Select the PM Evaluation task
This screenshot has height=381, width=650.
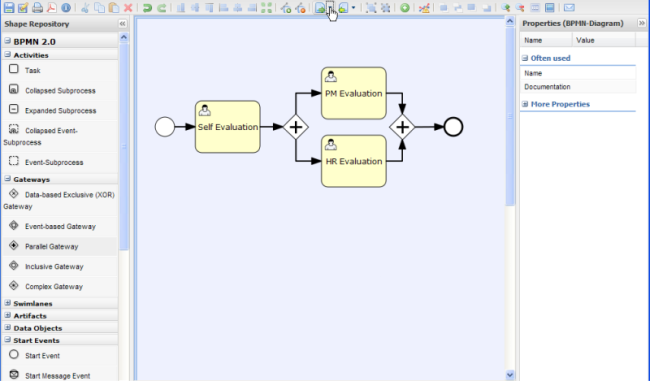click(354, 93)
